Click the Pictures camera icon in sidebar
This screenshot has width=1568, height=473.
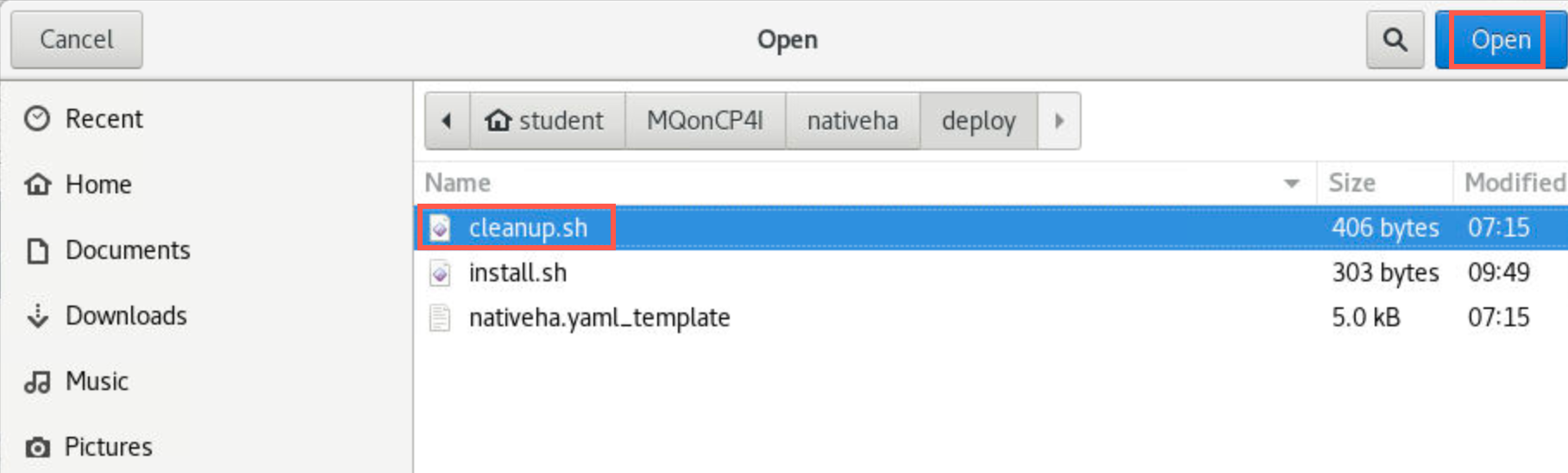pyautogui.click(x=37, y=447)
